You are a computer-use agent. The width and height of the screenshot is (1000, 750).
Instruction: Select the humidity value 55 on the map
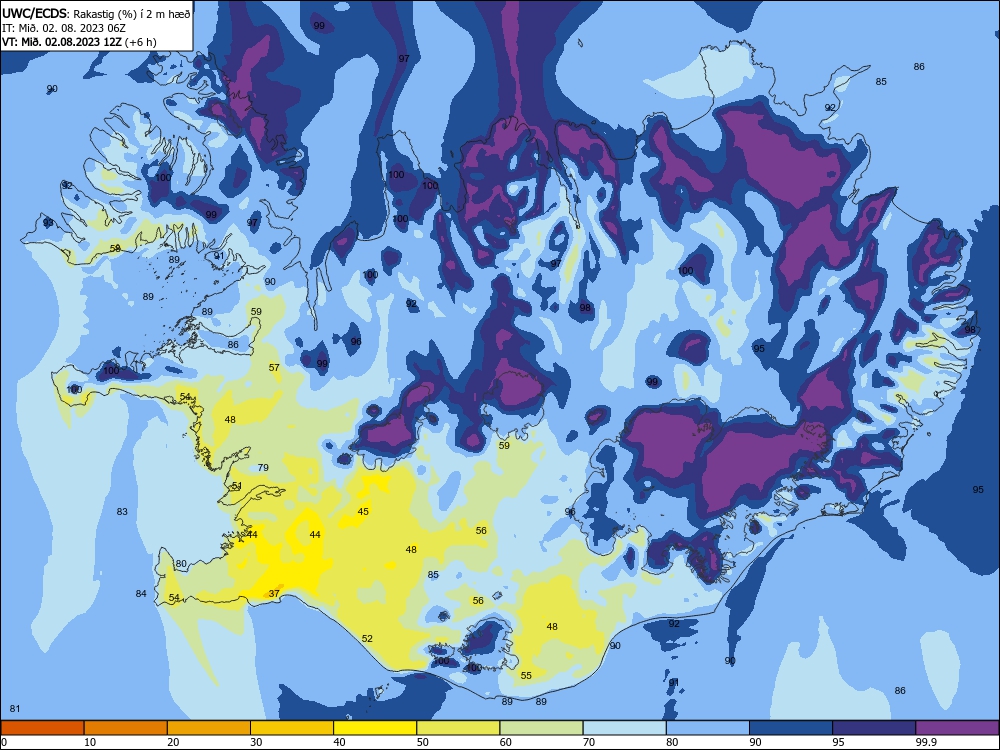pos(526,675)
